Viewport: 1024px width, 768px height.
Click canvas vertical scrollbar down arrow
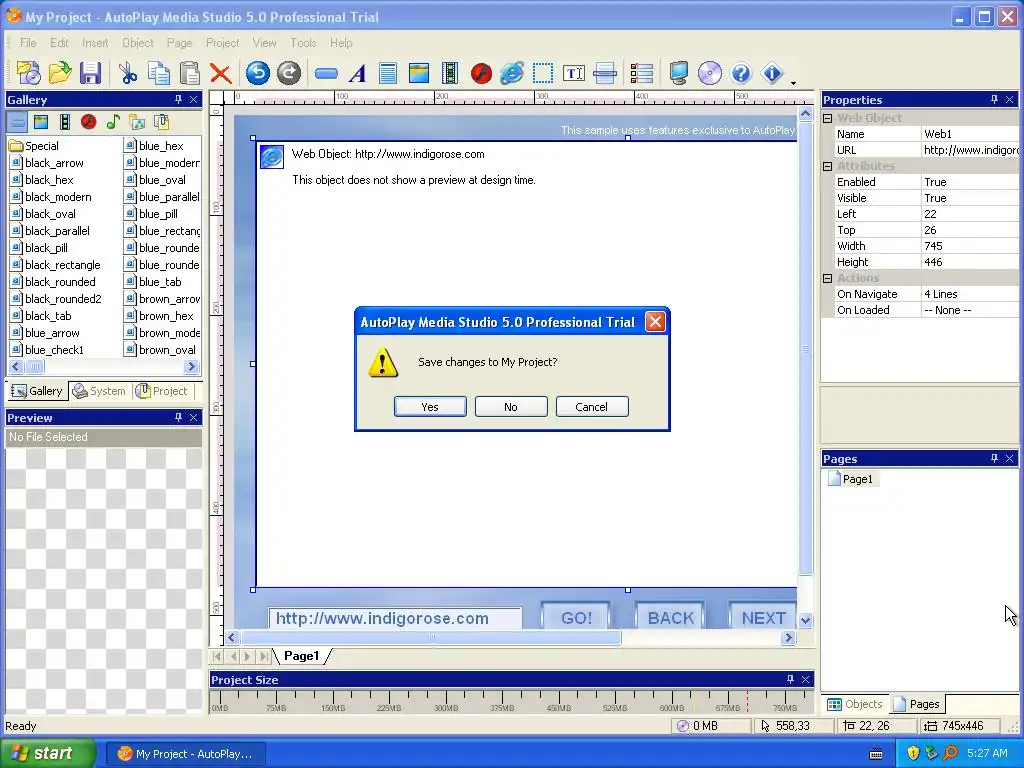coord(805,621)
